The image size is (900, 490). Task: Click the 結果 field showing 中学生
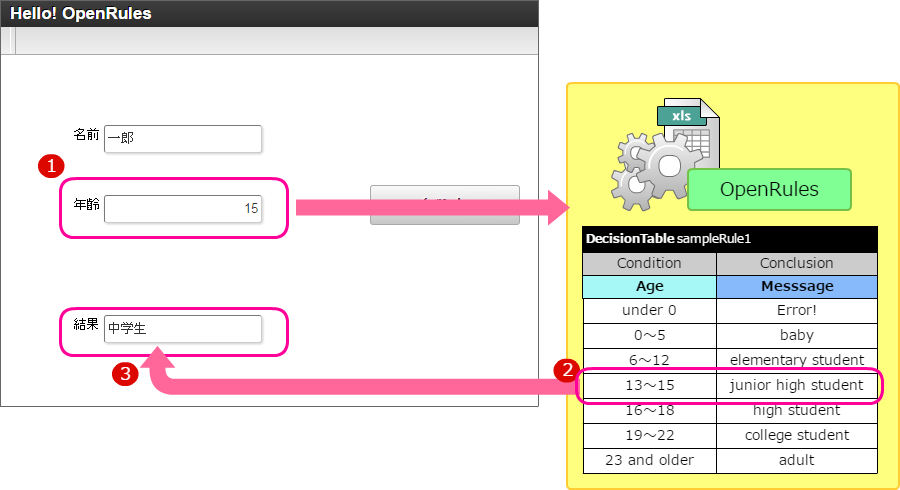tap(183, 329)
